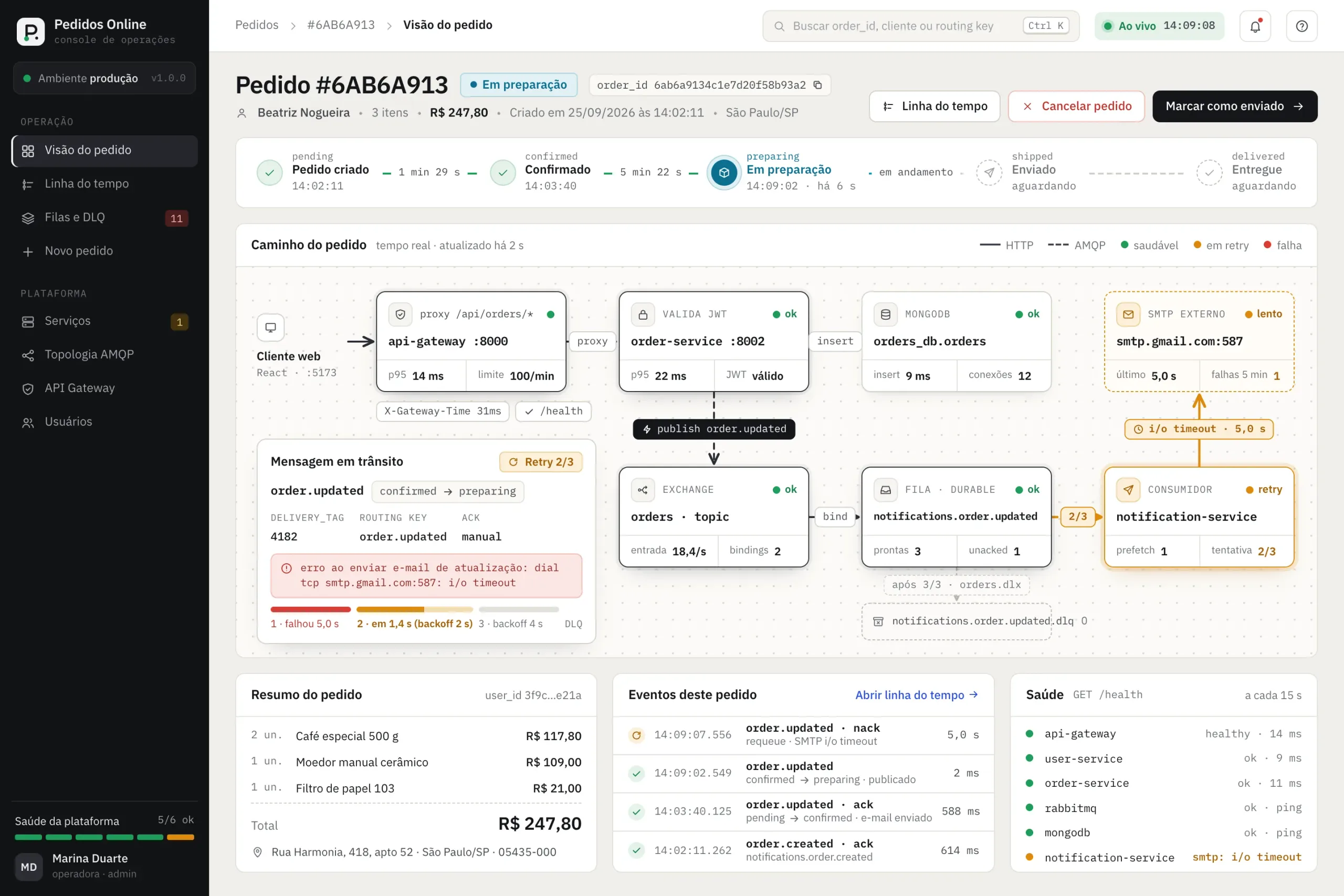Screen dimensions: 1344x896
Task: Open Serviços in the sidebar
Action: tap(104, 321)
